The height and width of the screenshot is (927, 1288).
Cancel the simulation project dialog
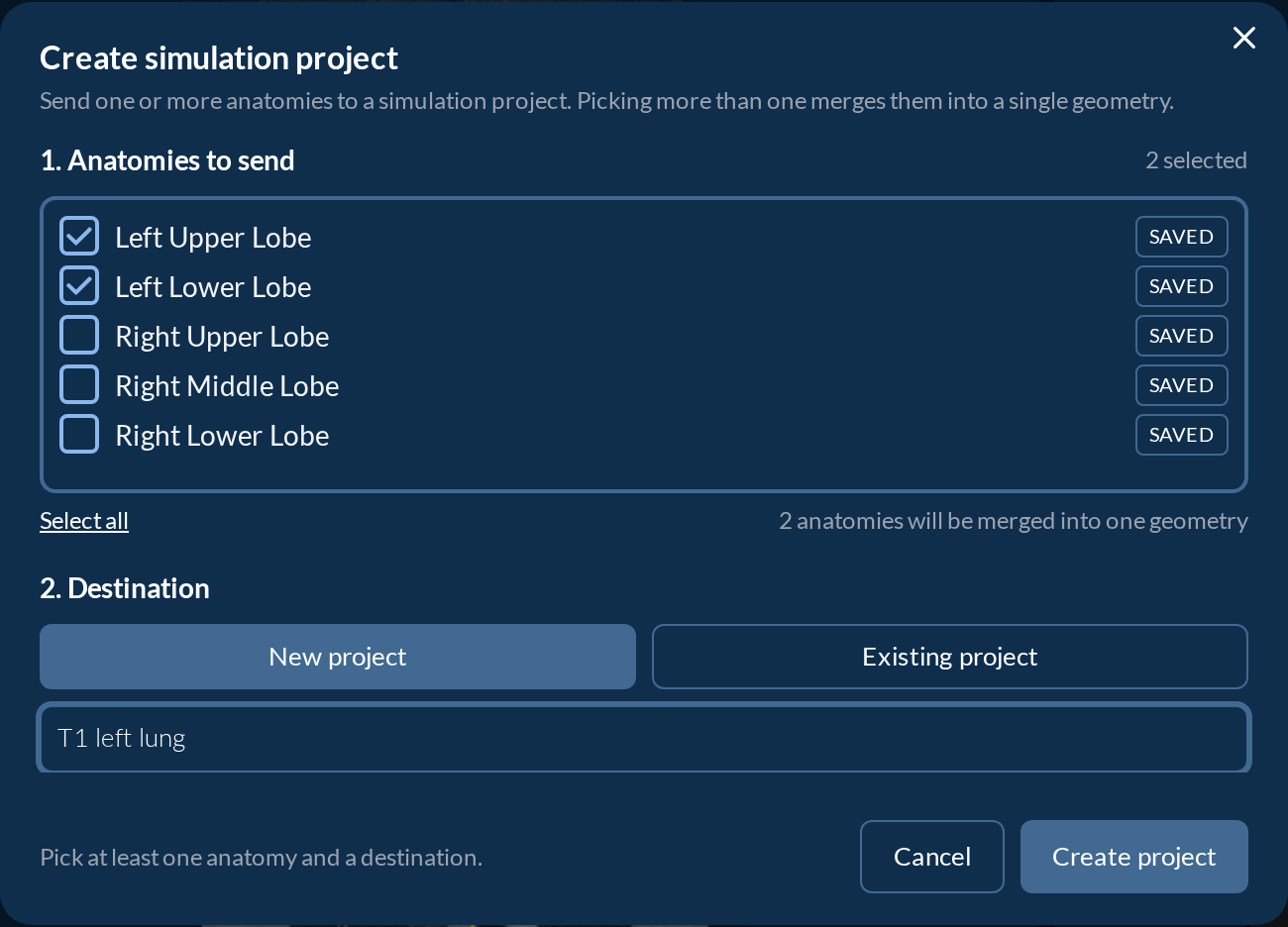coord(932,857)
